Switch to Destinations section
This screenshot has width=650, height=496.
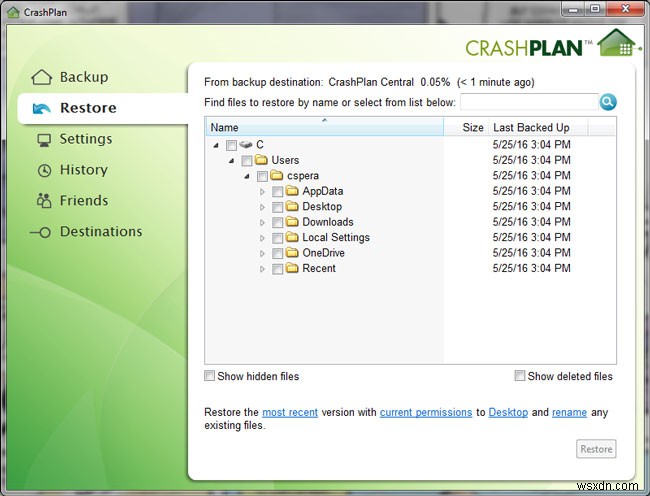[x=101, y=231]
